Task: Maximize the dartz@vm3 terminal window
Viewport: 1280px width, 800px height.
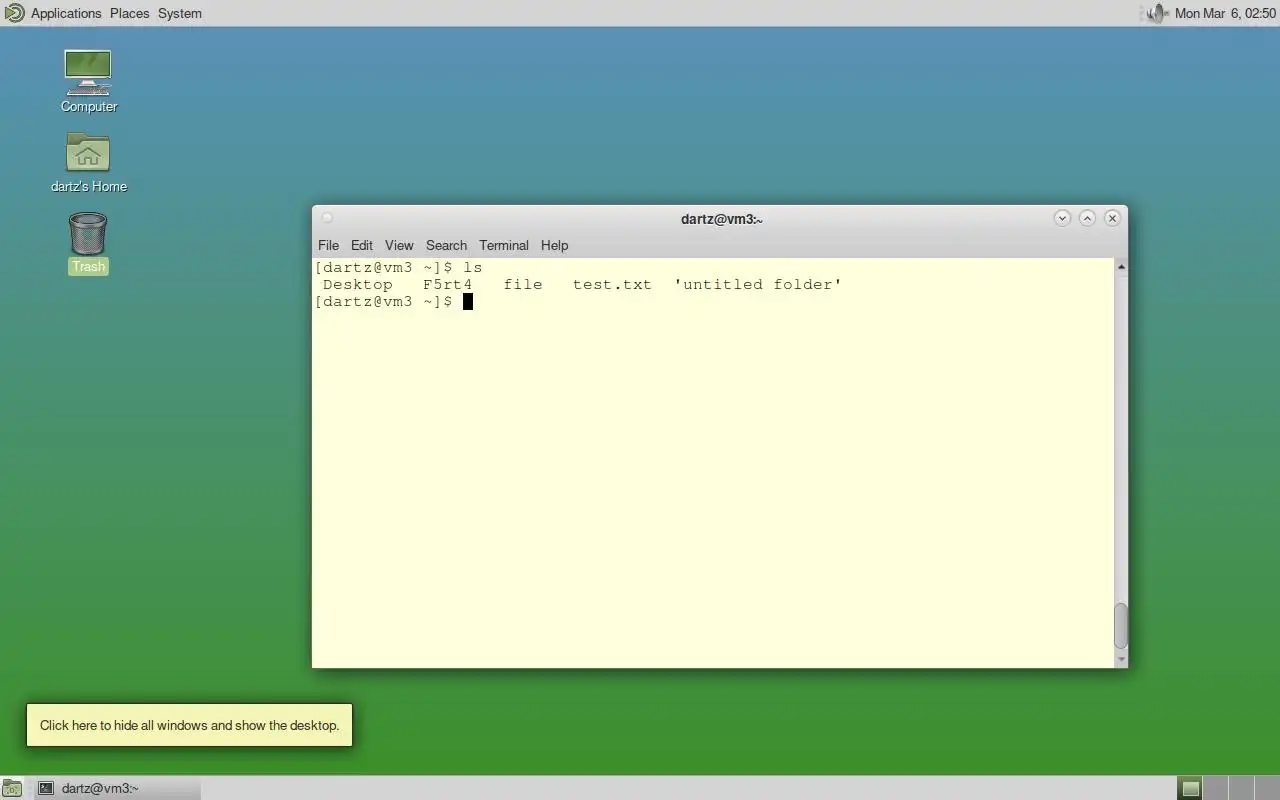Action: pos(1087,218)
